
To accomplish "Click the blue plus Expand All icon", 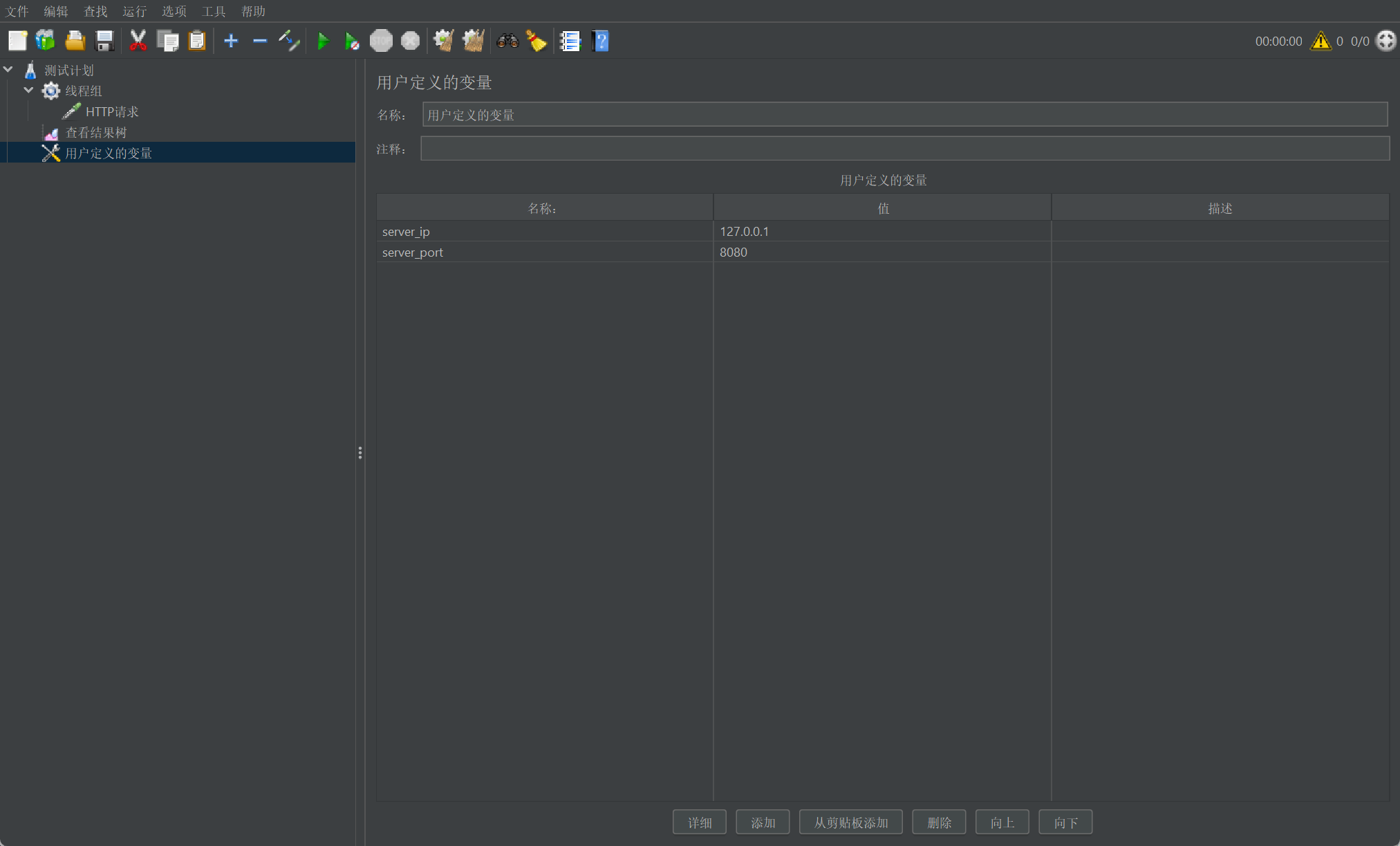I will pos(231,41).
